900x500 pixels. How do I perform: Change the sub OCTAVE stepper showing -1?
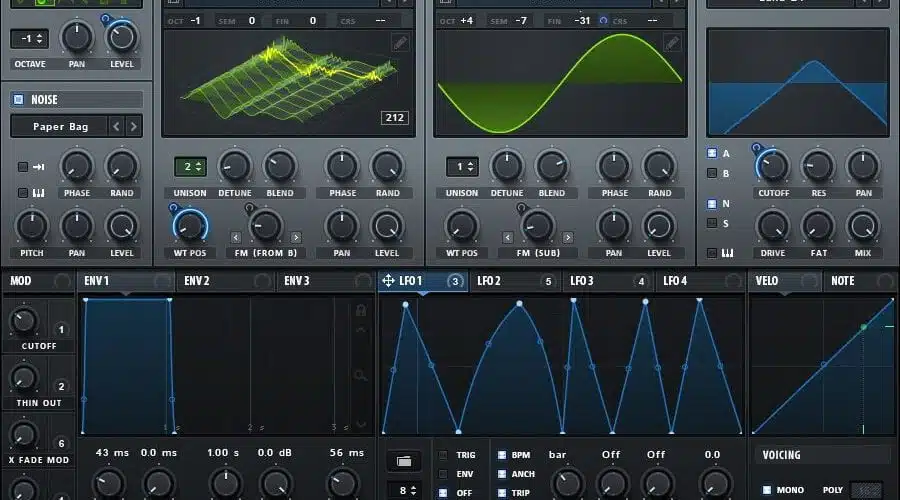tap(29, 38)
